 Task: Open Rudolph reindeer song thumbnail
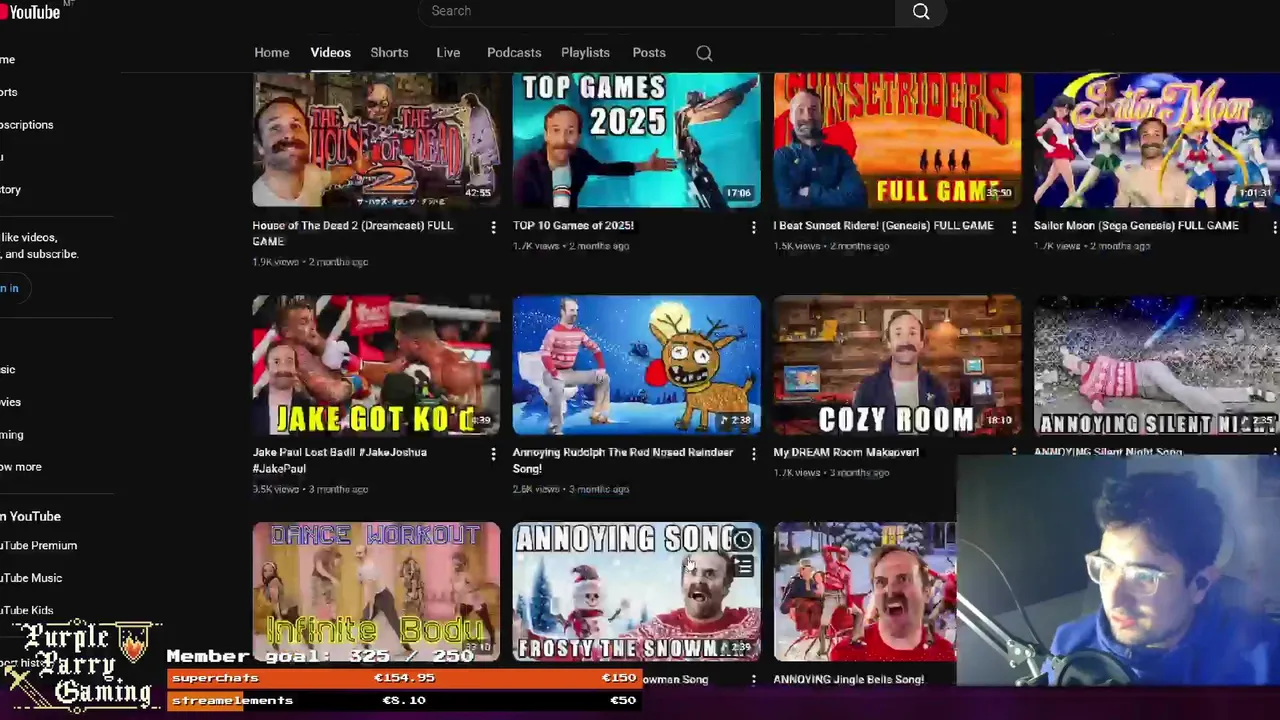[636, 365]
